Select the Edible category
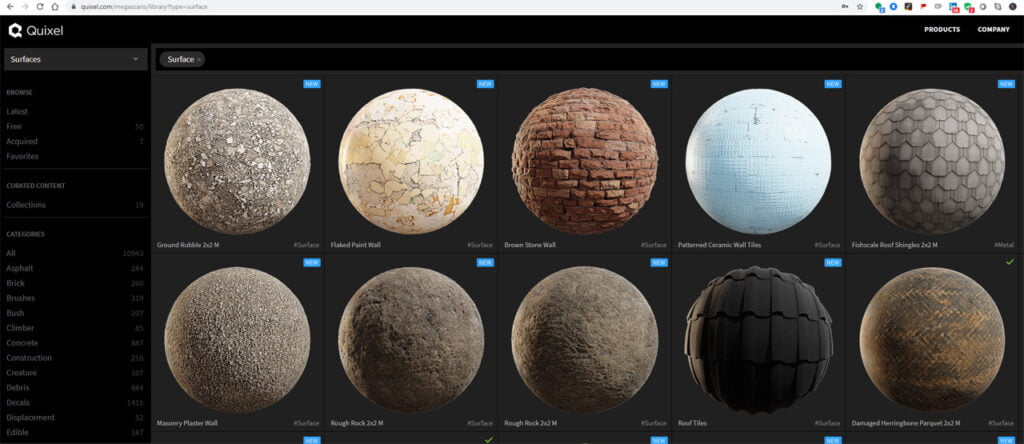This screenshot has width=1024, height=444. [18, 433]
